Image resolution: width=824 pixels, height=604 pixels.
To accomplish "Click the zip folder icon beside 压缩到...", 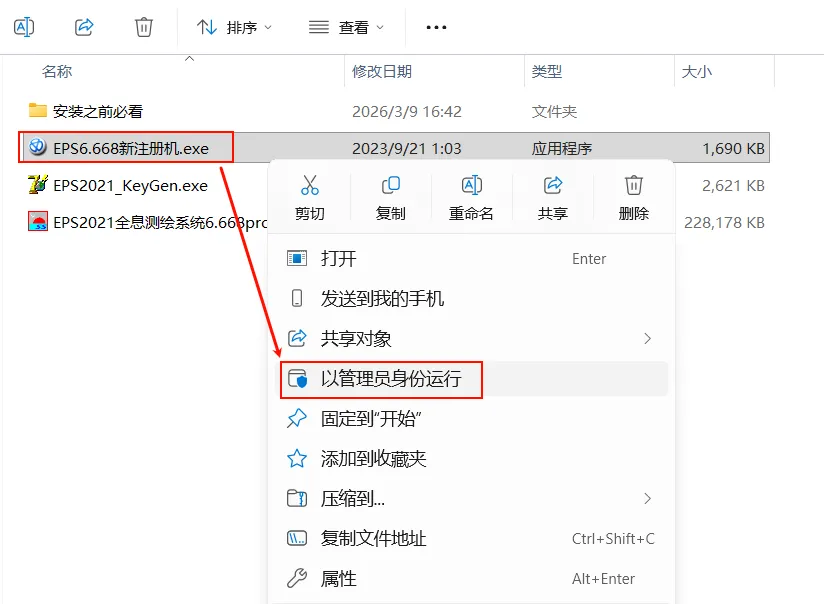I will click(x=297, y=498).
